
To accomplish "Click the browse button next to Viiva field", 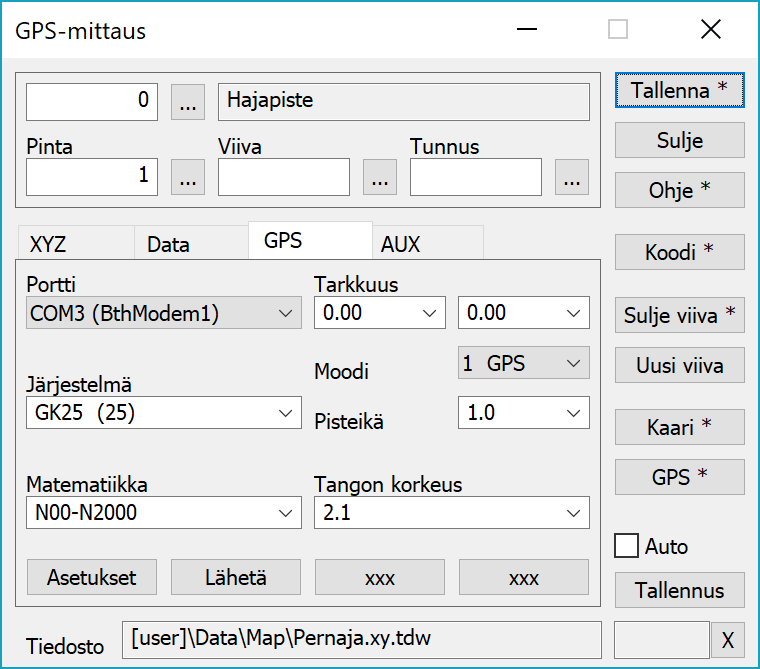I will 379,177.
